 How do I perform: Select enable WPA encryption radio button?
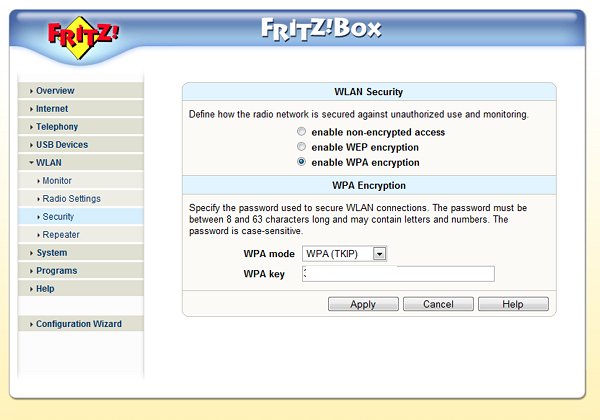[x=302, y=162]
